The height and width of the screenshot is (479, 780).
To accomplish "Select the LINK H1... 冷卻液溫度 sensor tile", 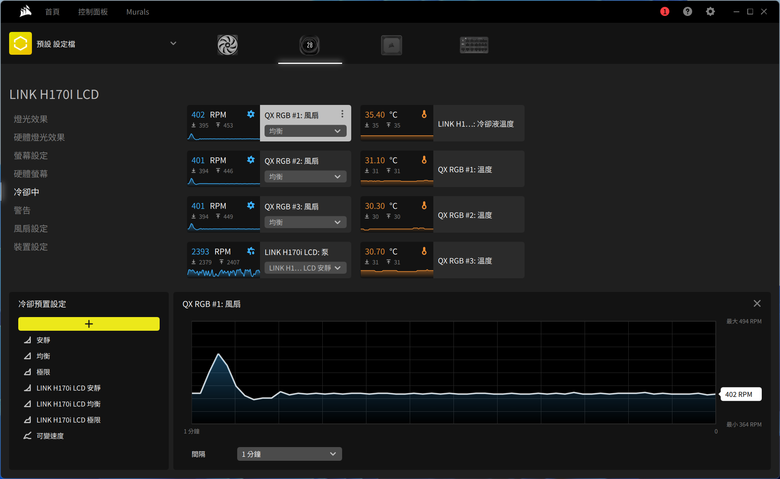I will click(442, 123).
